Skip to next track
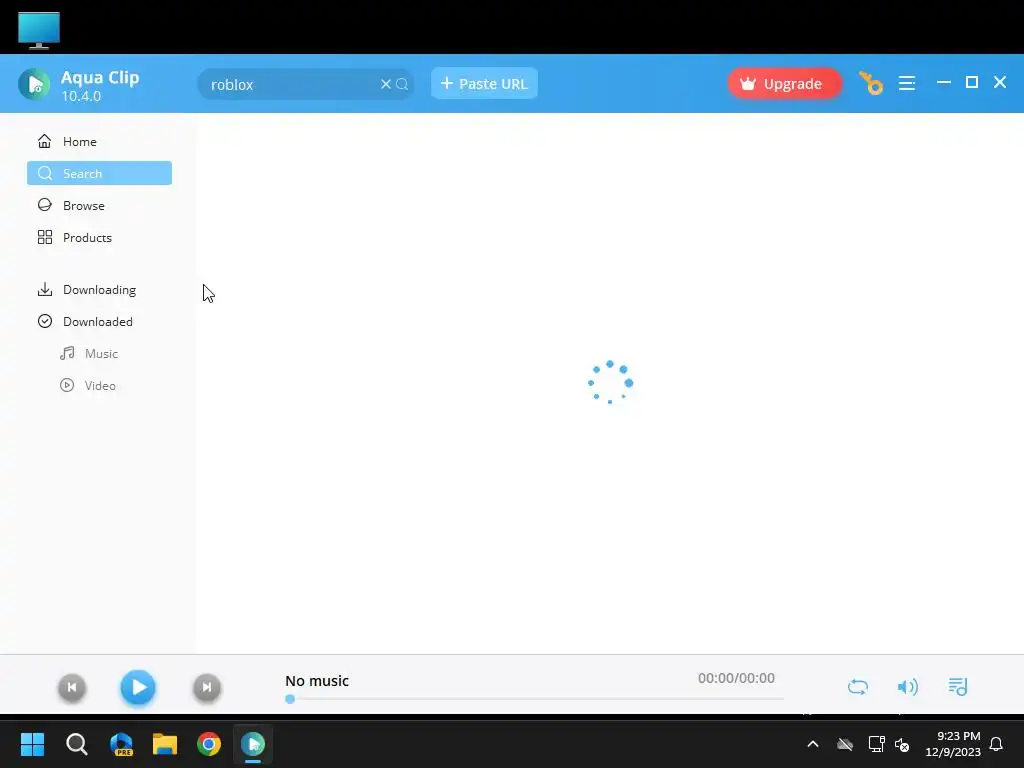This screenshot has width=1024, height=768. [207, 687]
